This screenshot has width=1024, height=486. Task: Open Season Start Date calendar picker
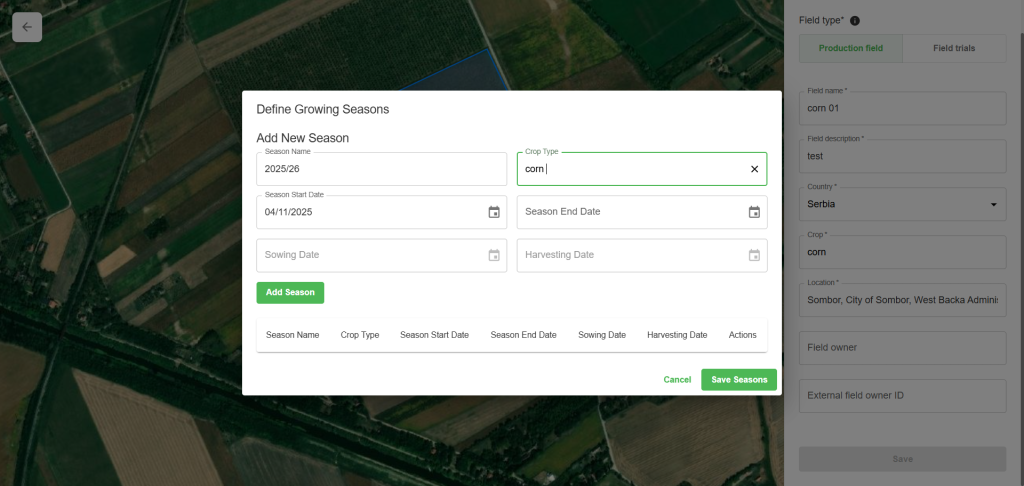tap(494, 212)
